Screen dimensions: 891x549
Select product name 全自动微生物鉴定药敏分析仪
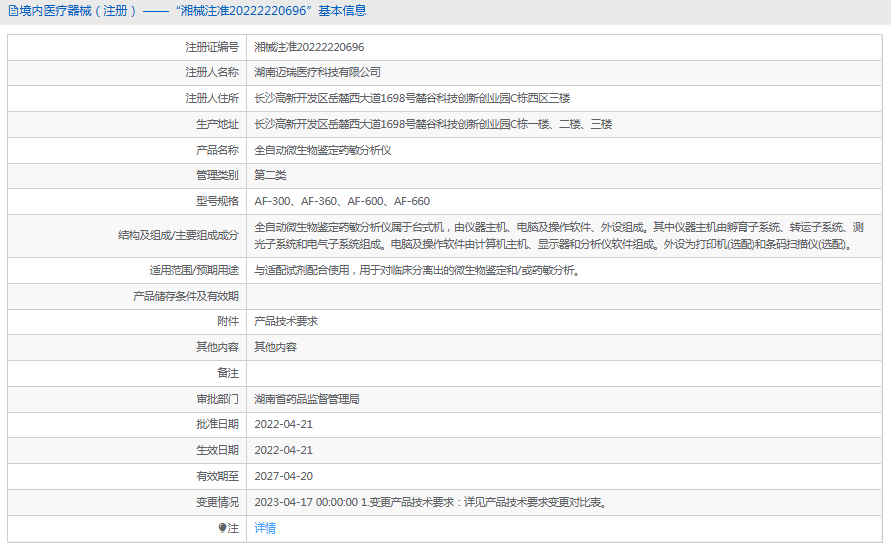pos(323,150)
